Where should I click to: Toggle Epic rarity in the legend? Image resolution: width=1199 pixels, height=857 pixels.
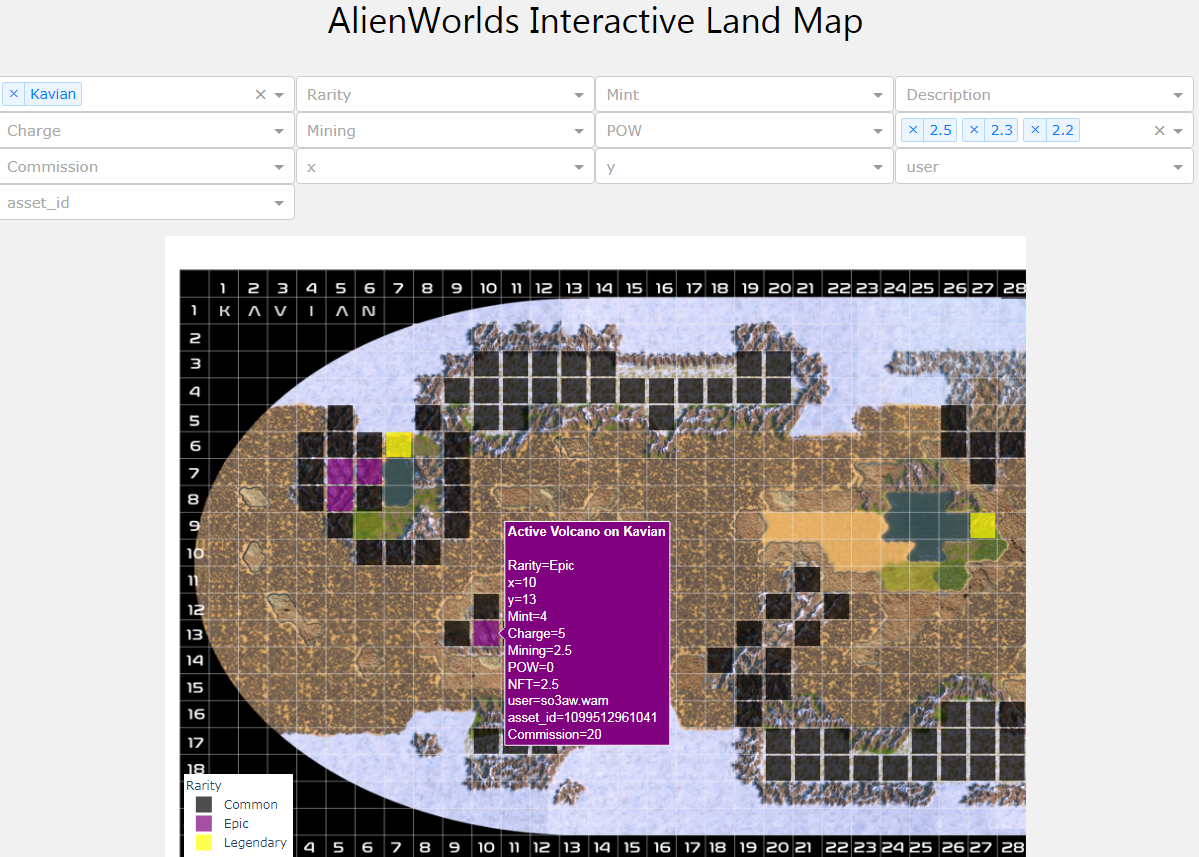[223, 823]
